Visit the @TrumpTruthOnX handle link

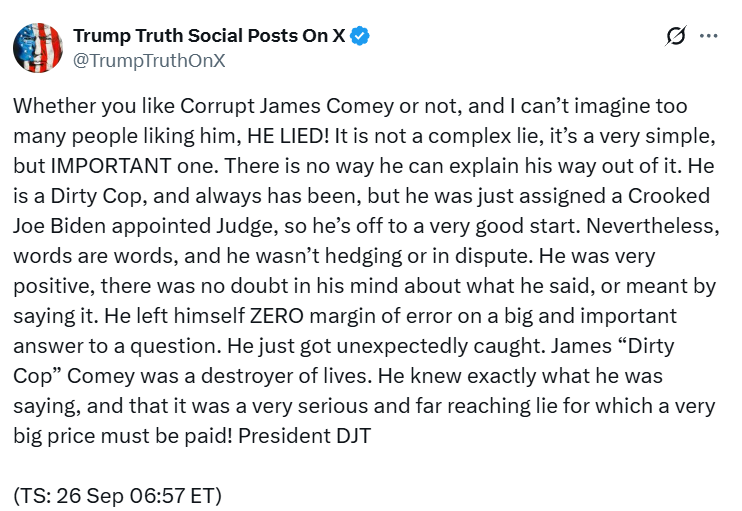coord(149,61)
